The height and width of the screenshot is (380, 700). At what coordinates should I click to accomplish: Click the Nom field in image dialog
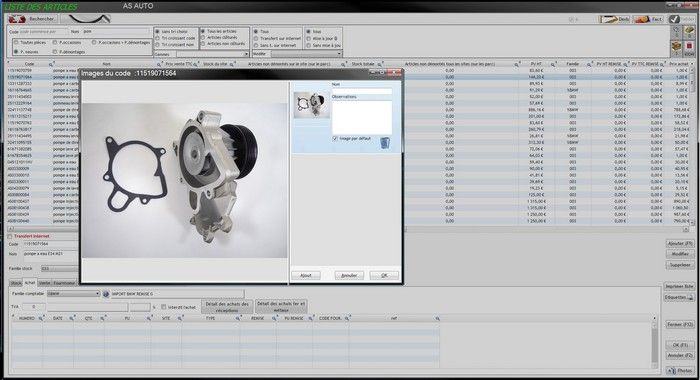[362, 91]
